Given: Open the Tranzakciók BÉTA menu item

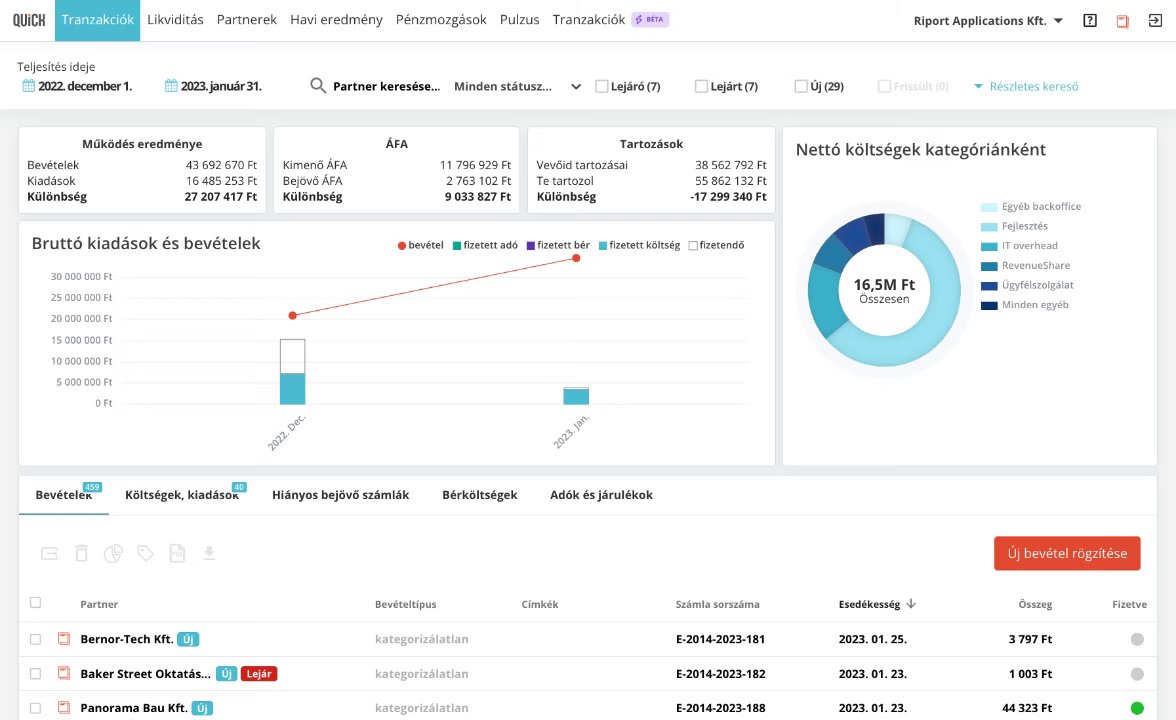Looking at the screenshot, I should coord(610,20).
